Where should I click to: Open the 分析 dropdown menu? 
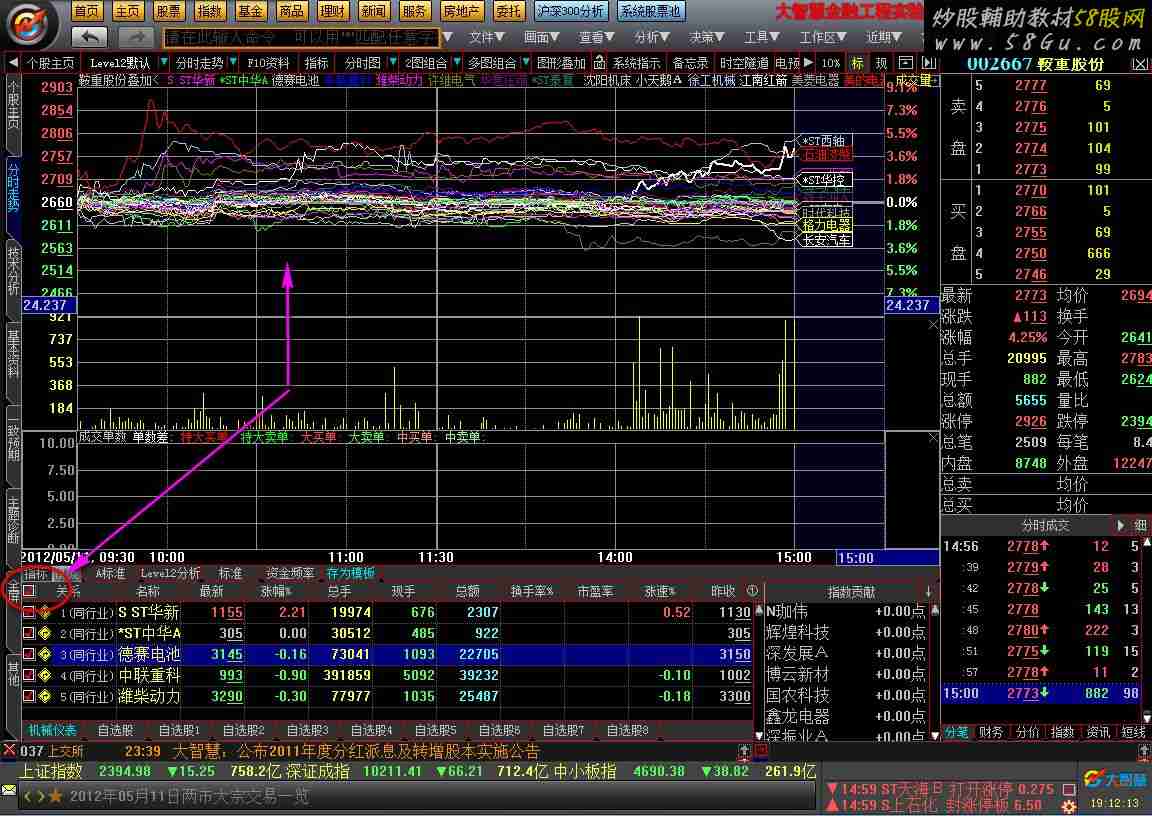(652, 37)
